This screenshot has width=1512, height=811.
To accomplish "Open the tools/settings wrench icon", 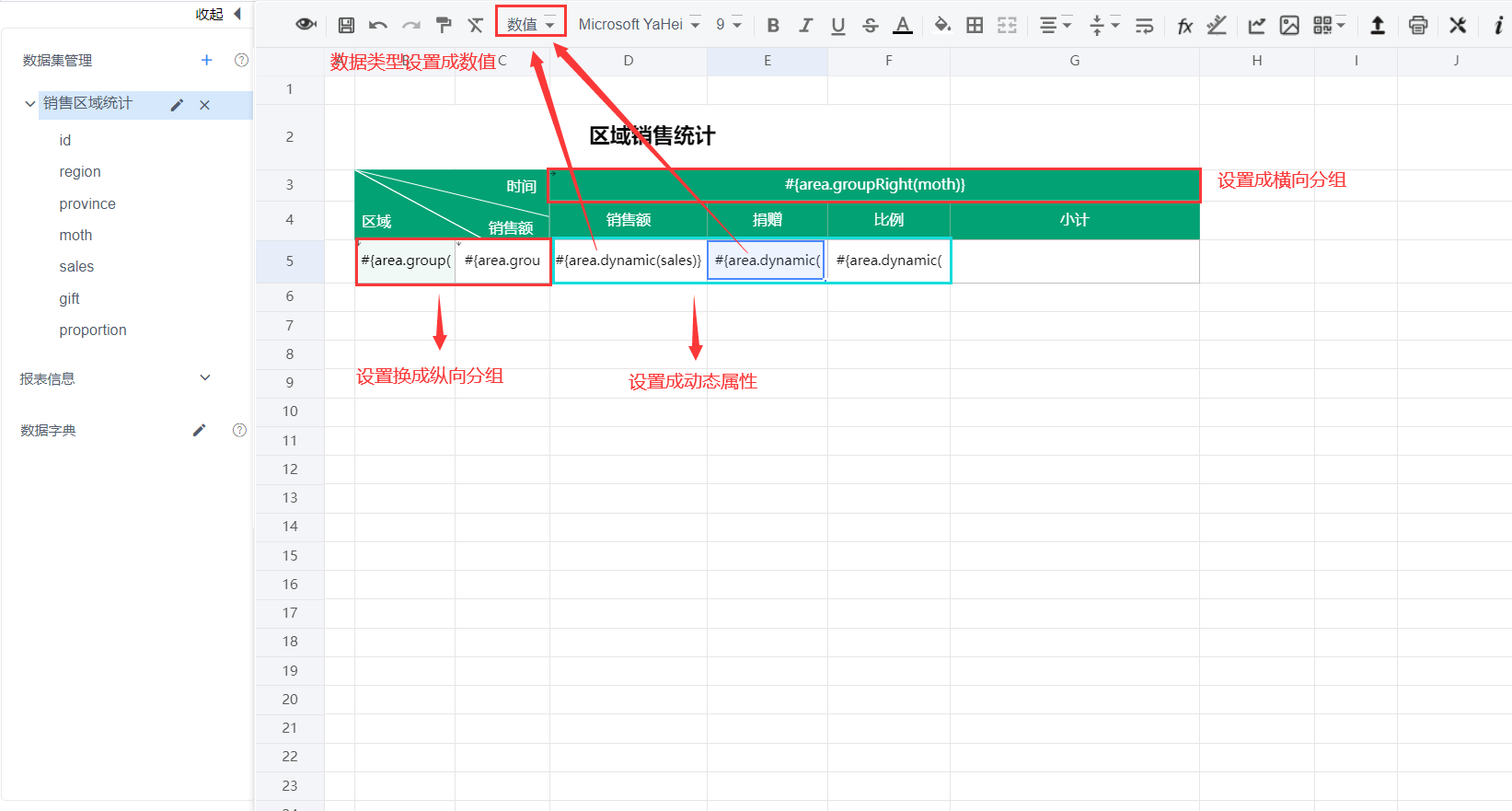I will 1458,25.
